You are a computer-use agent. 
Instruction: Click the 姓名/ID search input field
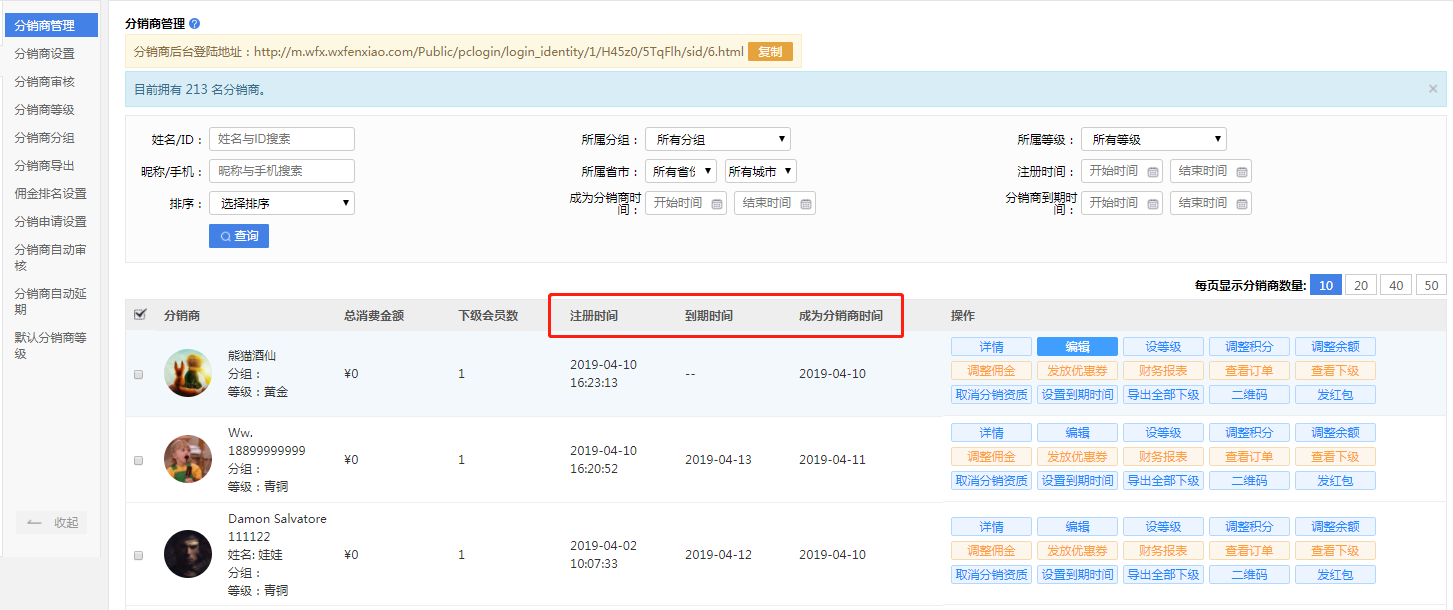pyautogui.click(x=281, y=139)
